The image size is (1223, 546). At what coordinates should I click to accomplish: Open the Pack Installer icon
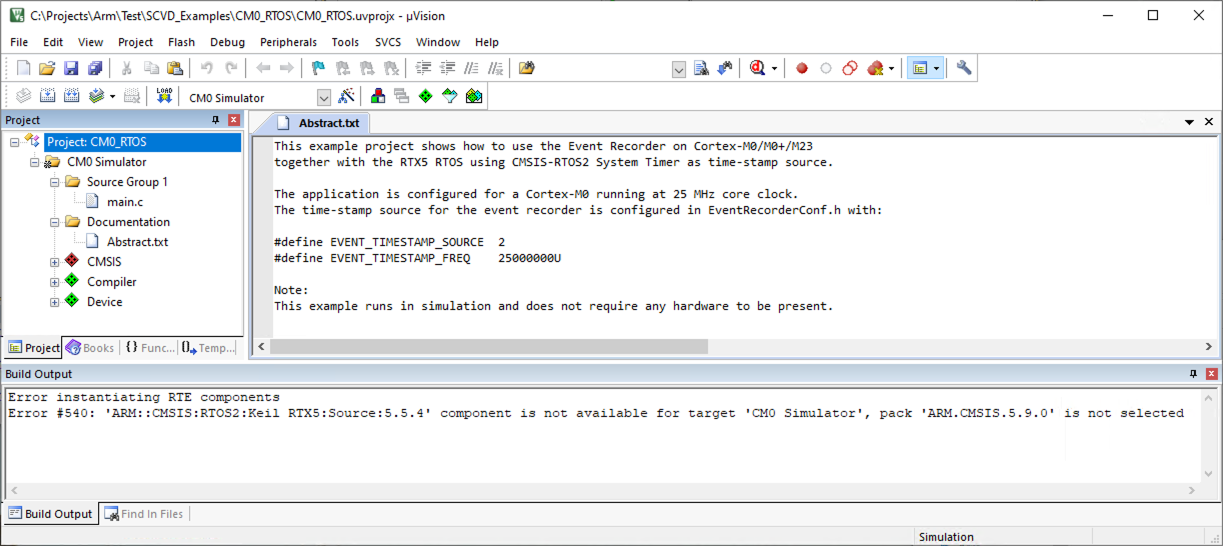(474, 96)
